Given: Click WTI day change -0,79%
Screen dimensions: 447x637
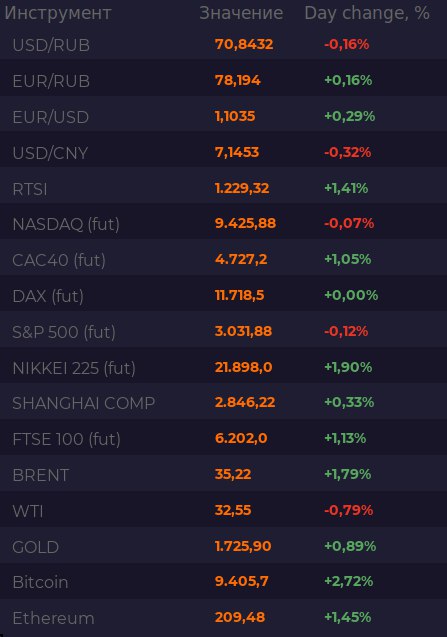Looking at the screenshot, I should (348, 510).
